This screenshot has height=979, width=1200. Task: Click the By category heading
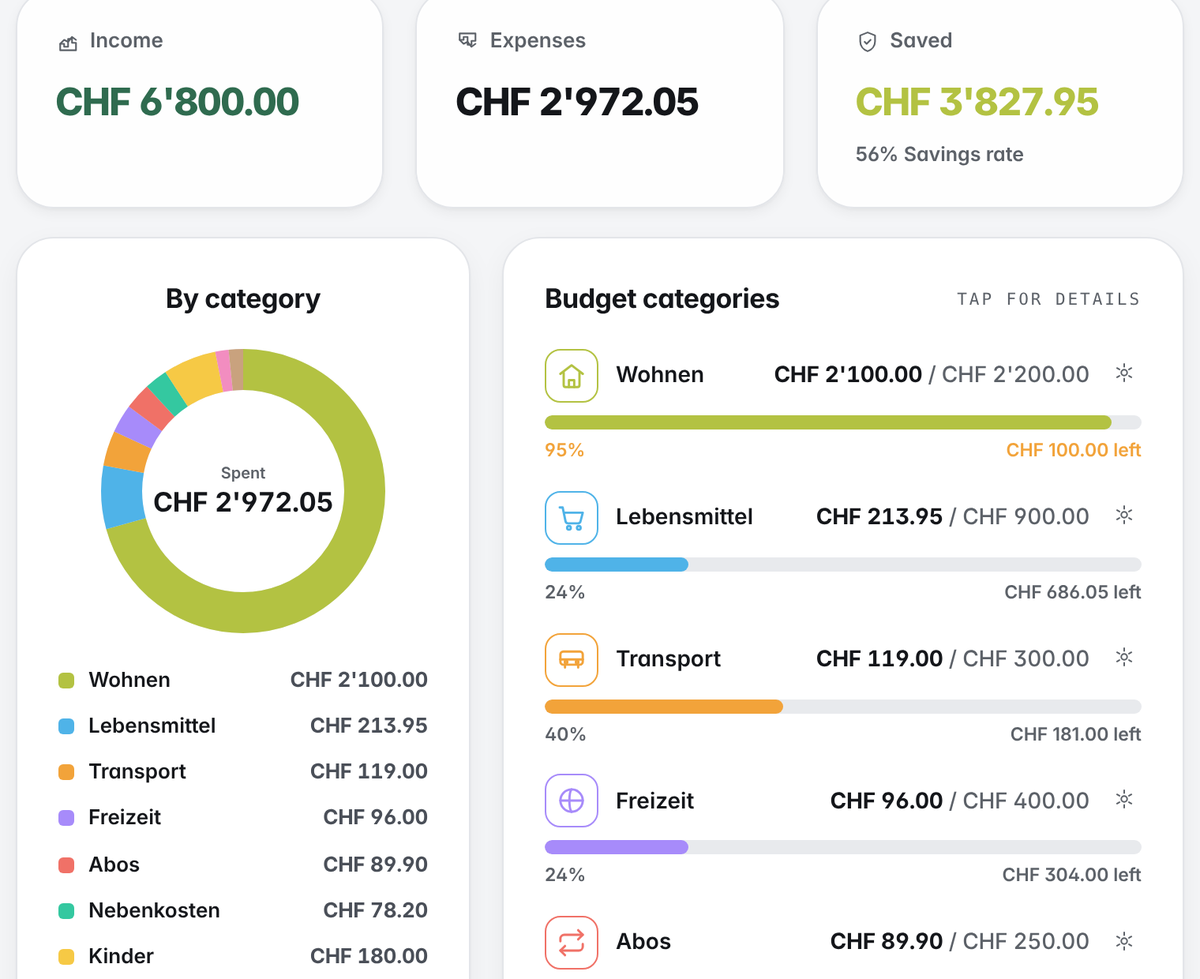tap(243, 299)
